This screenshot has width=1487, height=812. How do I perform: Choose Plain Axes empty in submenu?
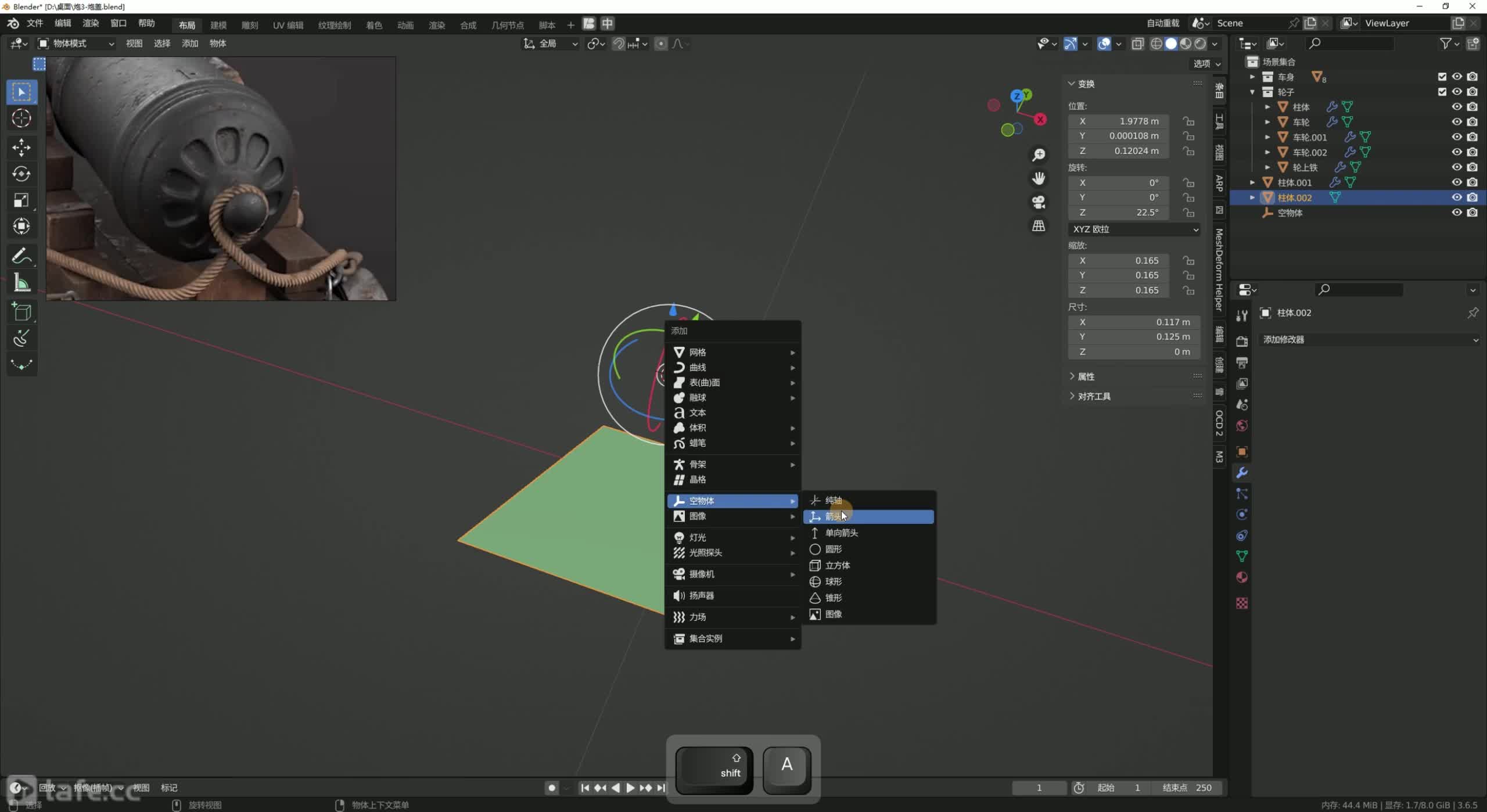pos(869,500)
